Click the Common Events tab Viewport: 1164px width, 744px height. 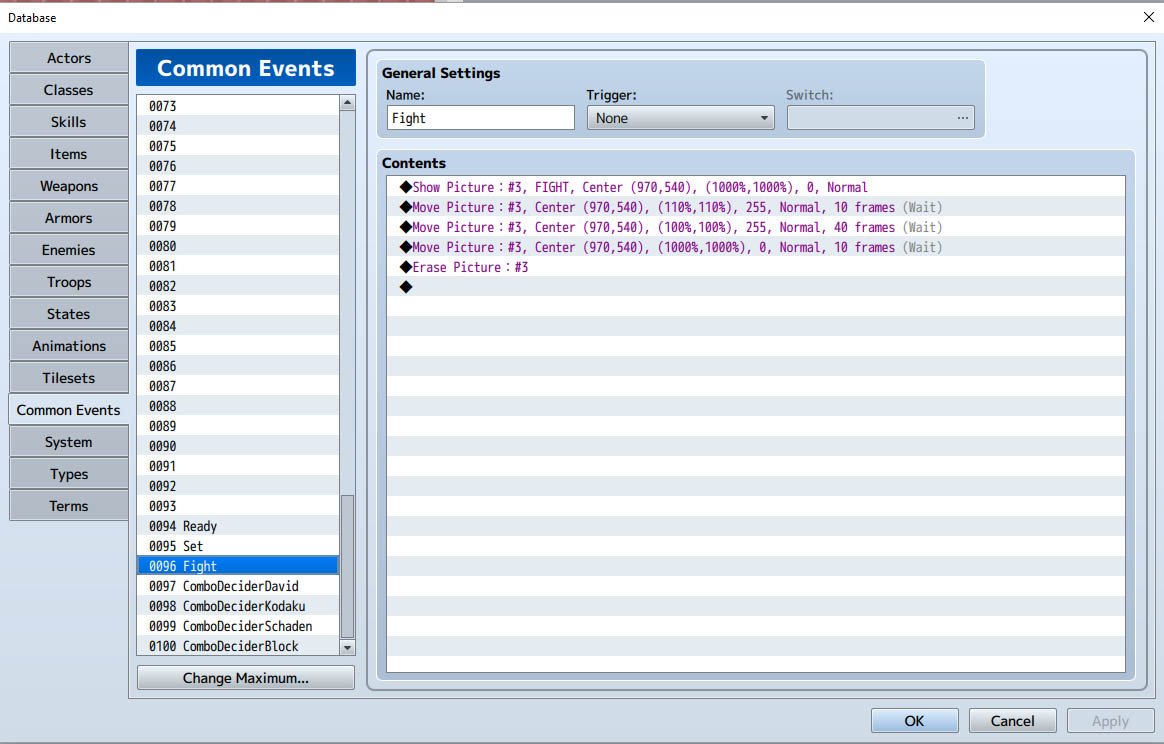[68, 410]
